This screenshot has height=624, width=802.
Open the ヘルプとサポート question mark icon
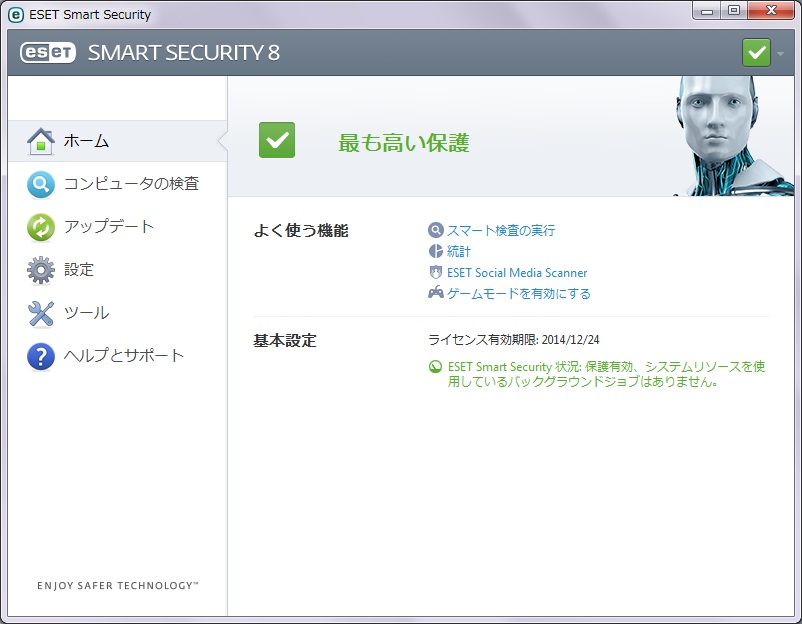coord(40,355)
